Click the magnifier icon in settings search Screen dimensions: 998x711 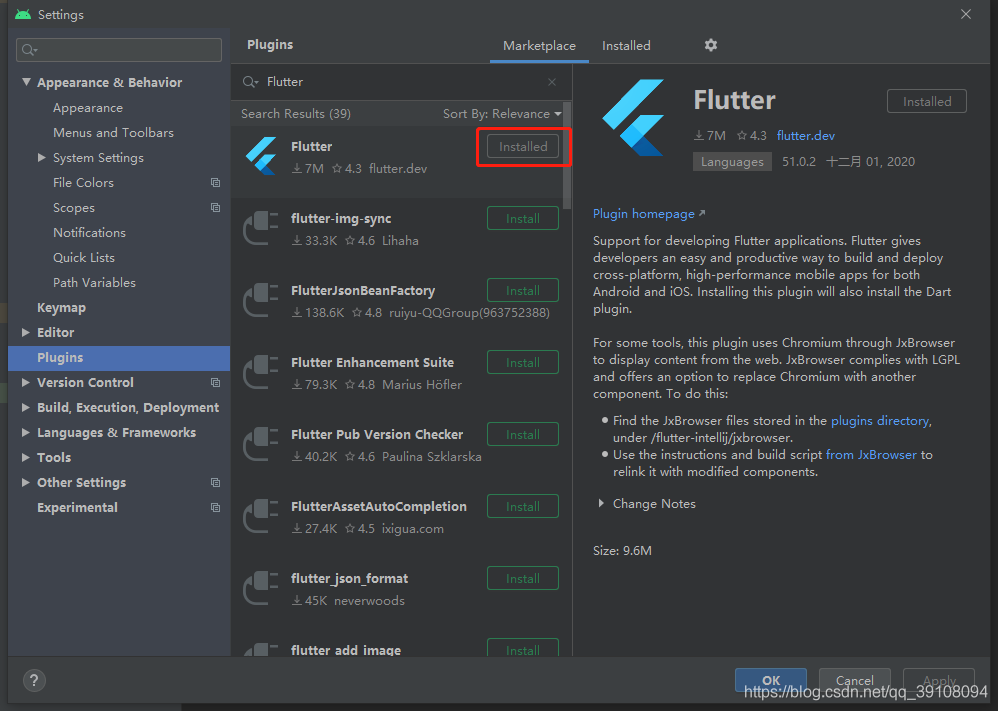29,50
